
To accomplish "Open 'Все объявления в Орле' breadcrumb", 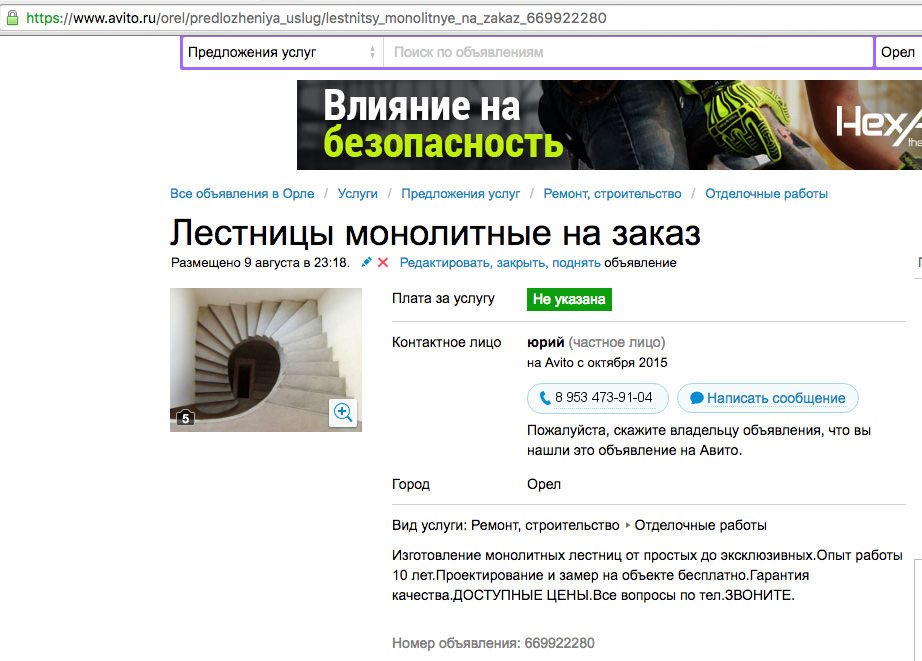I will (x=242, y=193).
